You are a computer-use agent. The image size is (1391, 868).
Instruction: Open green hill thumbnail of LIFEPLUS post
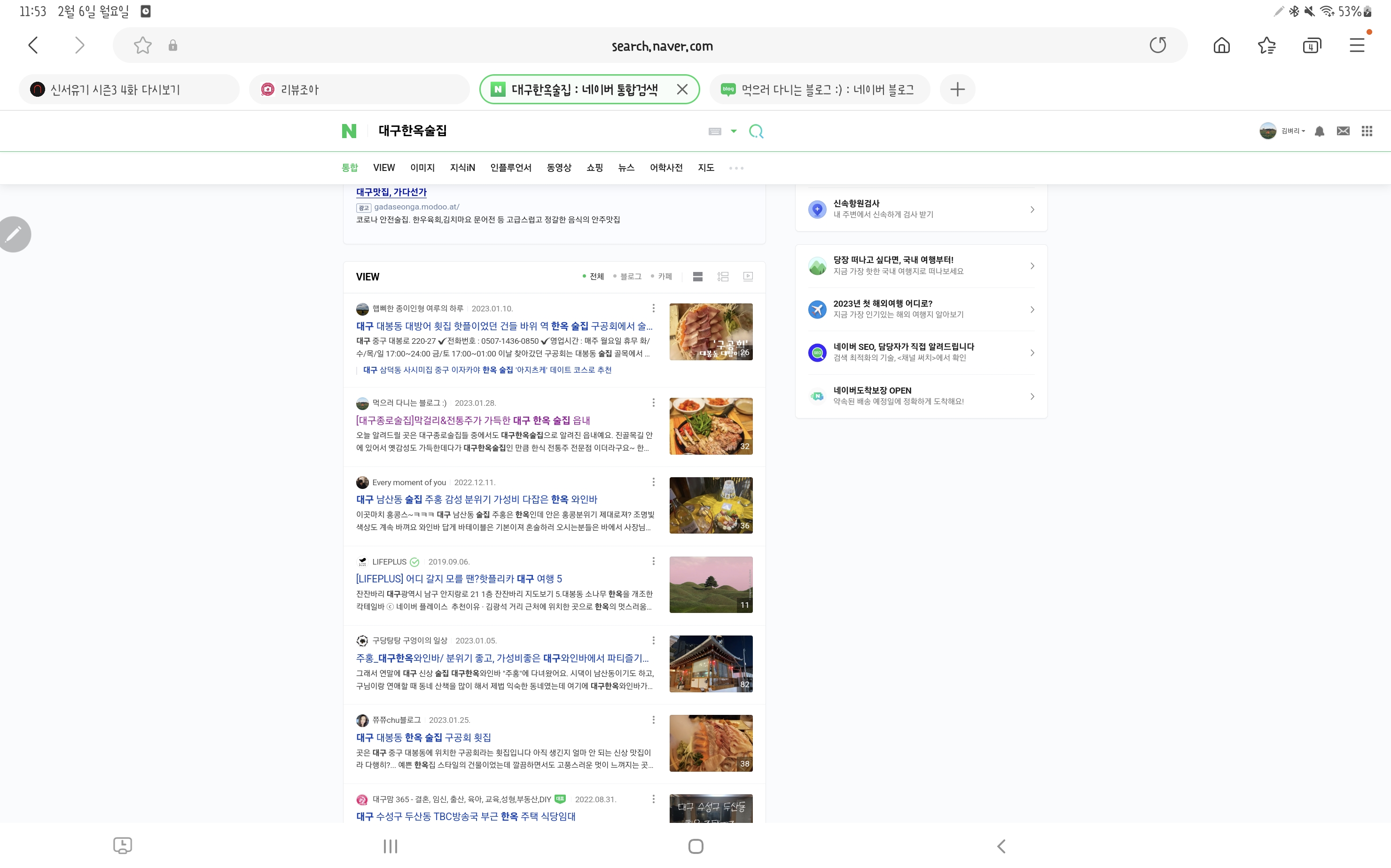coord(711,584)
